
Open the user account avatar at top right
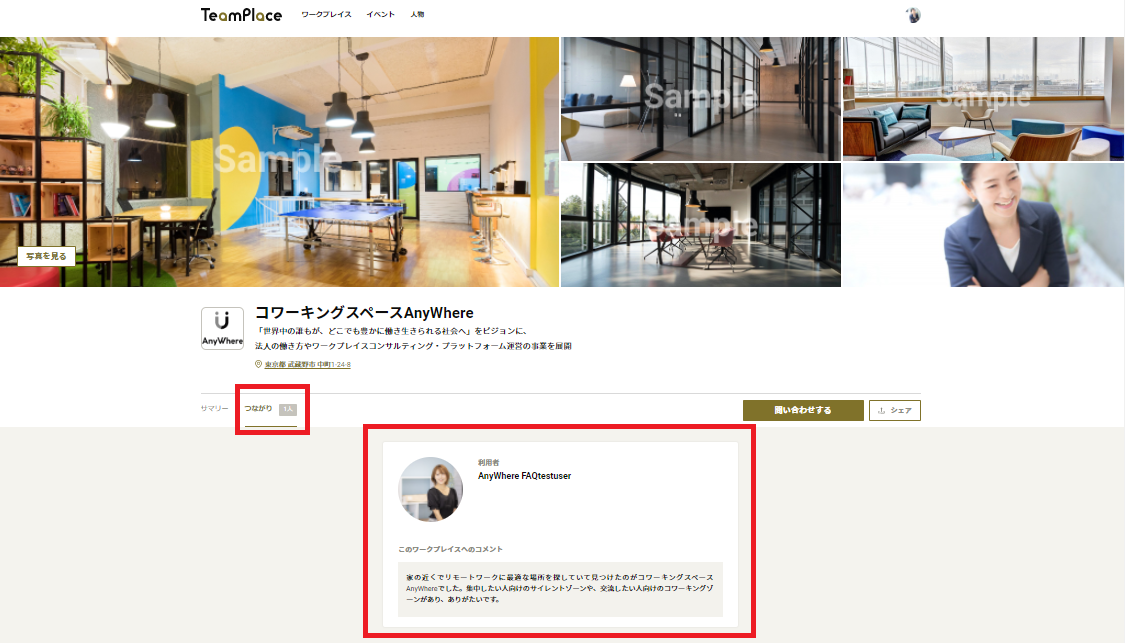[x=912, y=15]
